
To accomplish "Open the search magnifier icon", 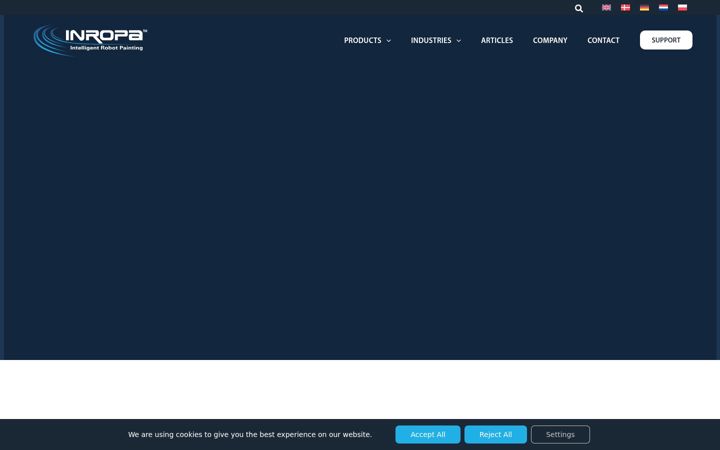I will [x=579, y=8].
